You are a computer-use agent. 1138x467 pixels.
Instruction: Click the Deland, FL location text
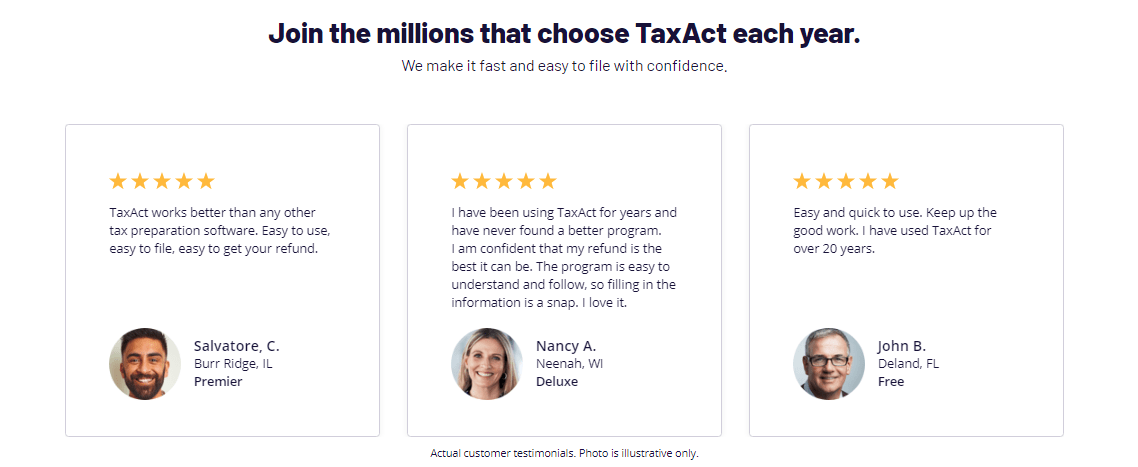(909, 364)
